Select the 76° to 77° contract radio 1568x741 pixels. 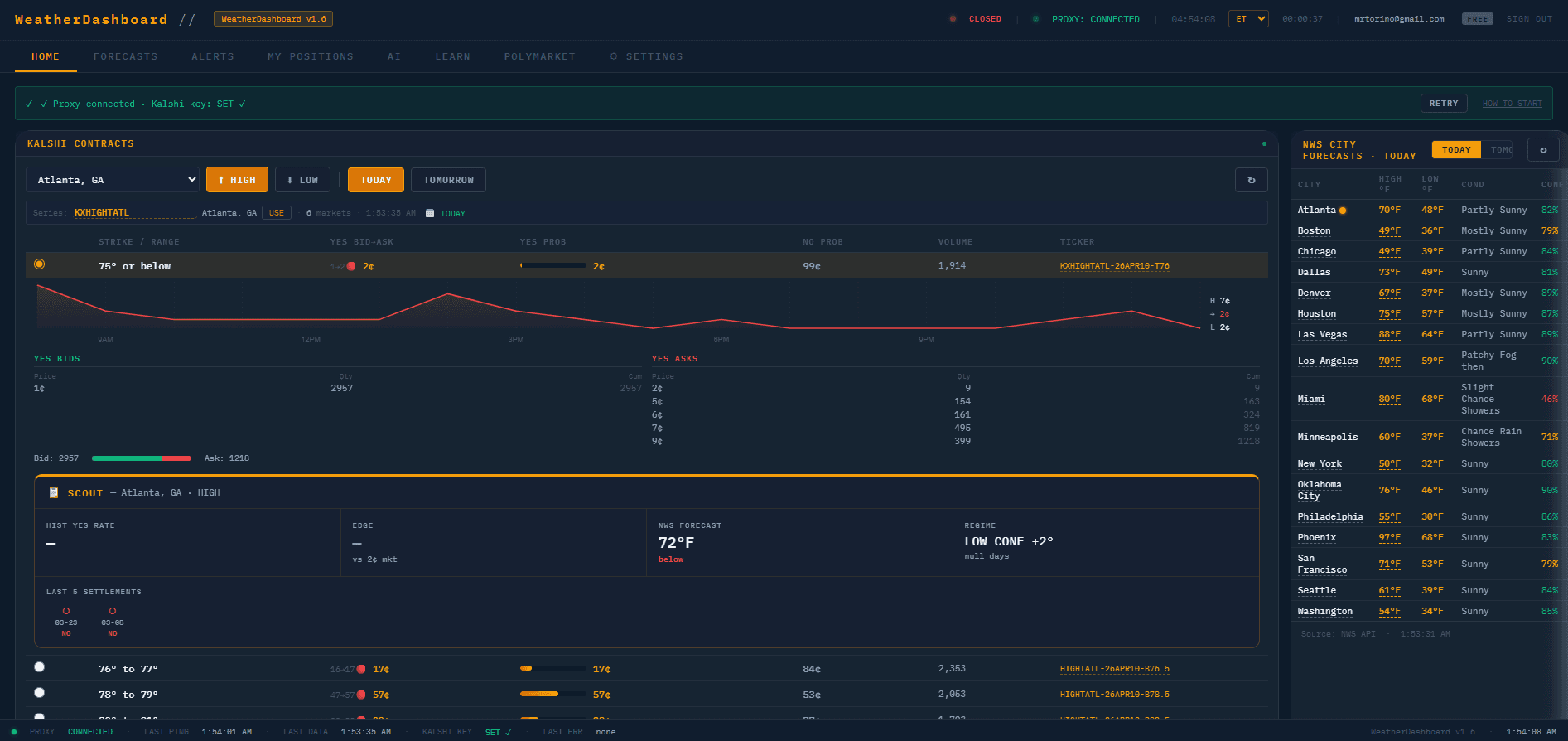(39, 667)
